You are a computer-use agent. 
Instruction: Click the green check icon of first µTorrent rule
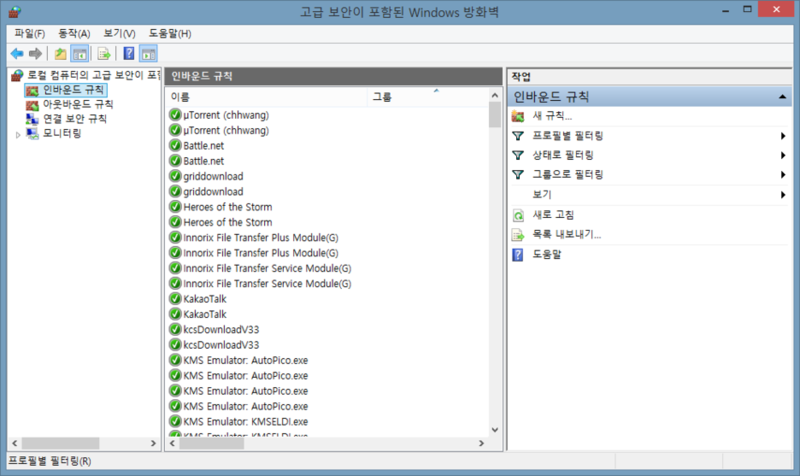click(175, 115)
